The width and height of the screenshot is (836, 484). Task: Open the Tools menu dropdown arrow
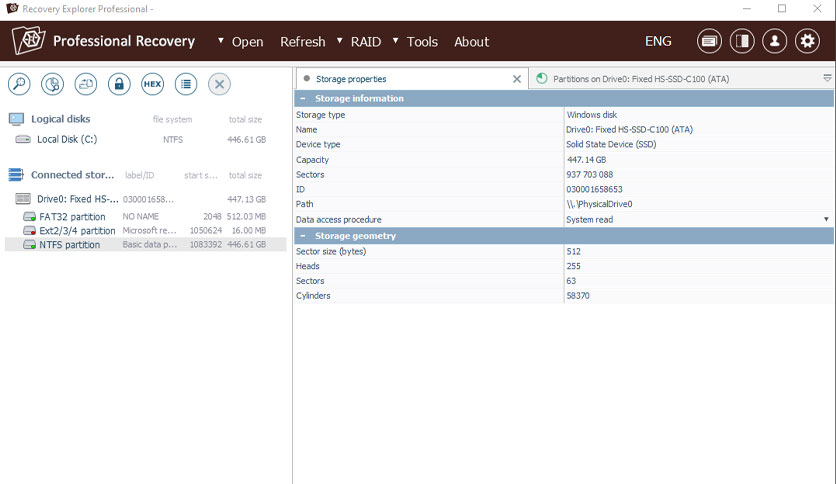tap(395, 41)
